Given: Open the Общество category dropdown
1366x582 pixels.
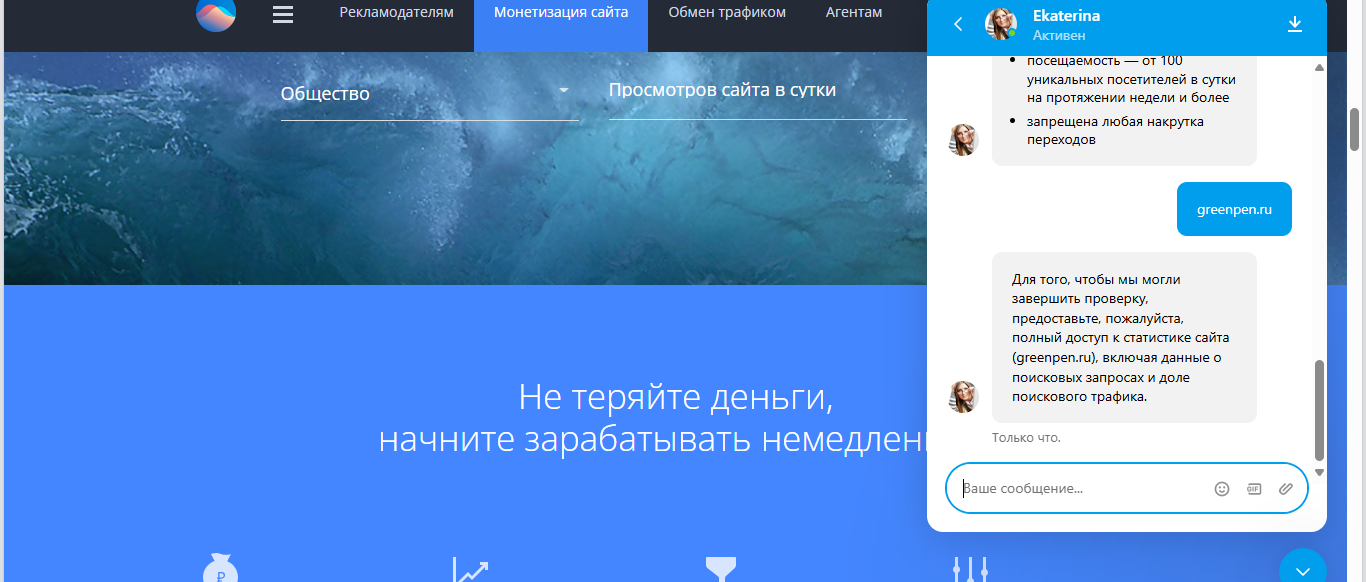Looking at the screenshot, I should (429, 92).
